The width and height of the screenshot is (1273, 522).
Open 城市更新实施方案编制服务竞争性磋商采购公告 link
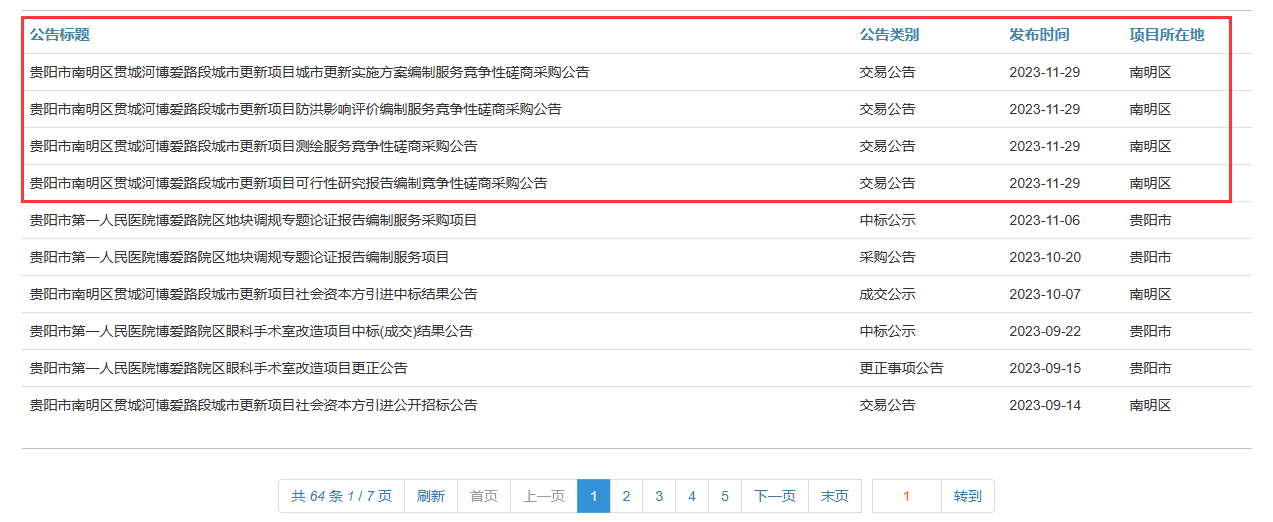309,72
